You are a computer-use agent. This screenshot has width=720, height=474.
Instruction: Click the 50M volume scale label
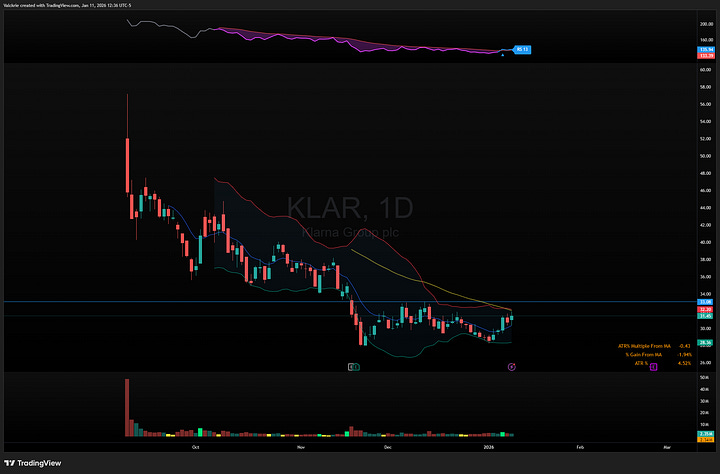(704, 378)
